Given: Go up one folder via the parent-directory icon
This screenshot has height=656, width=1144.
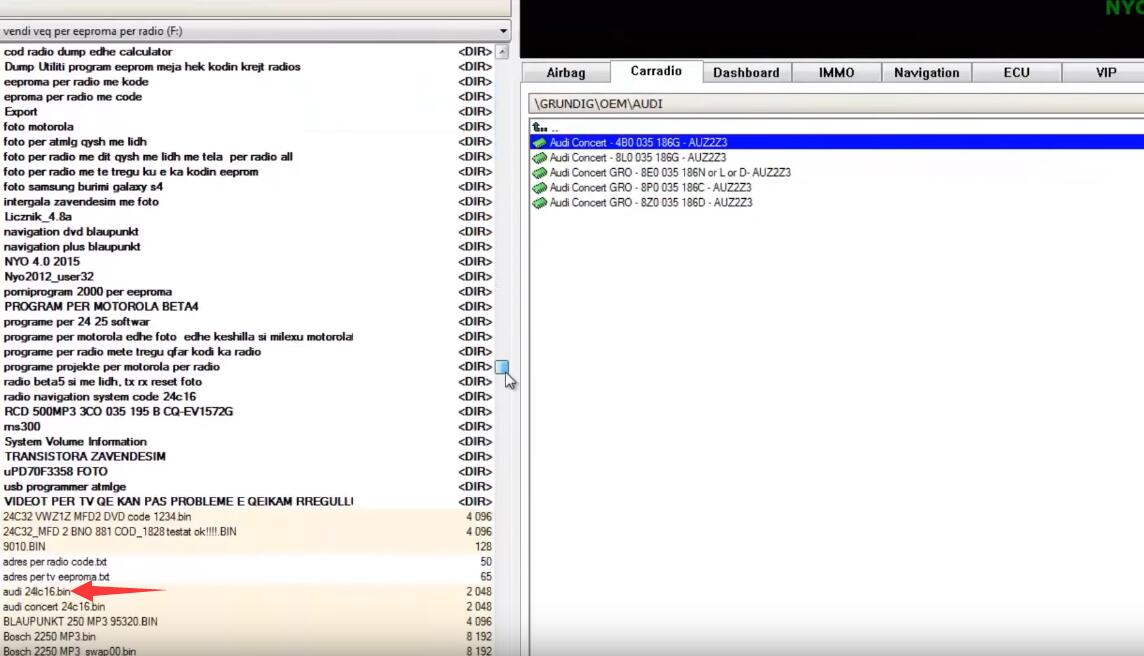Looking at the screenshot, I should click(539, 127).
